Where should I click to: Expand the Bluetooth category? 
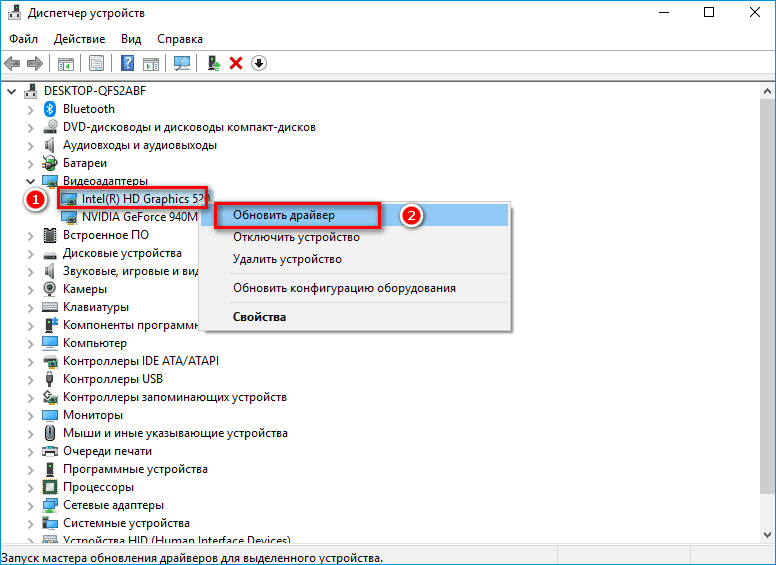(x=30, y=109)
